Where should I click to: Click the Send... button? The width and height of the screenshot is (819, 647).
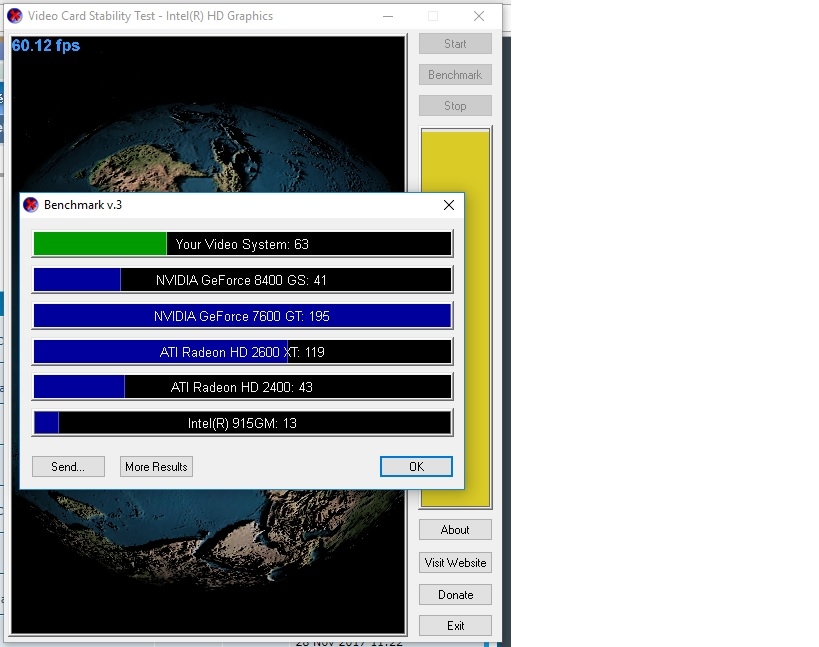click(x=68, y=467)
